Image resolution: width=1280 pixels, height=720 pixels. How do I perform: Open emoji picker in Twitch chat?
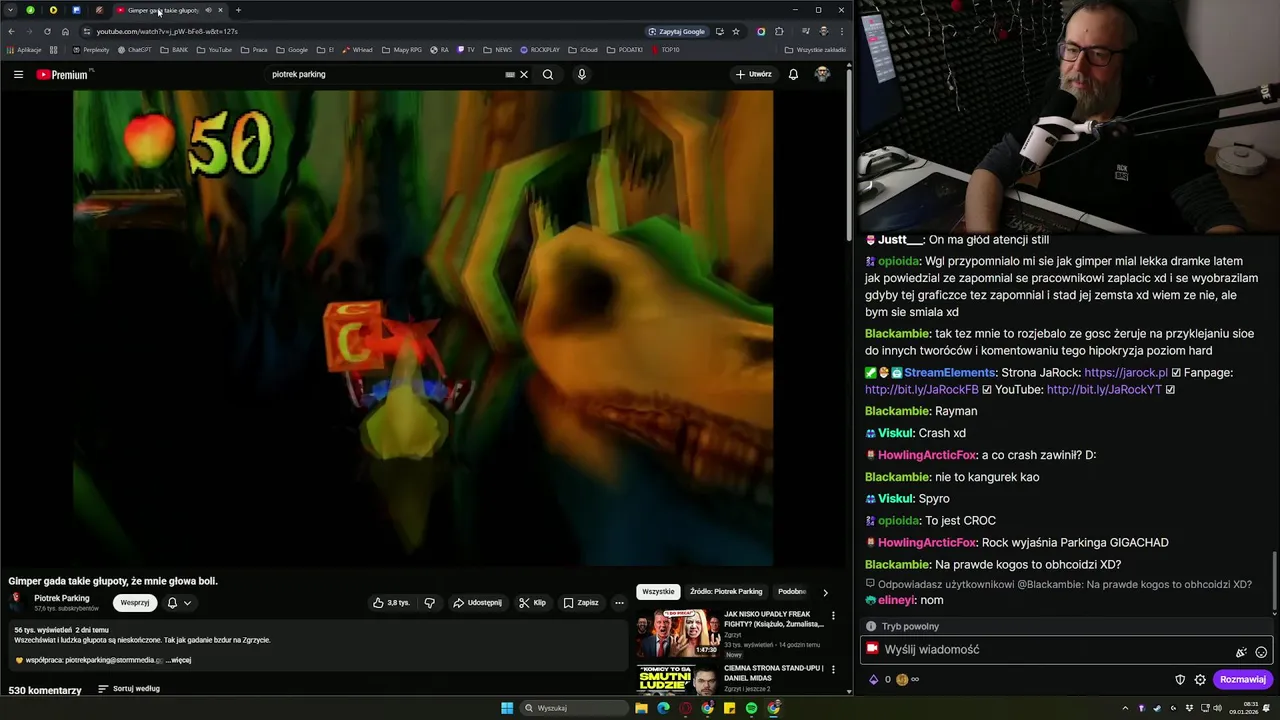tap(1261, 652)
